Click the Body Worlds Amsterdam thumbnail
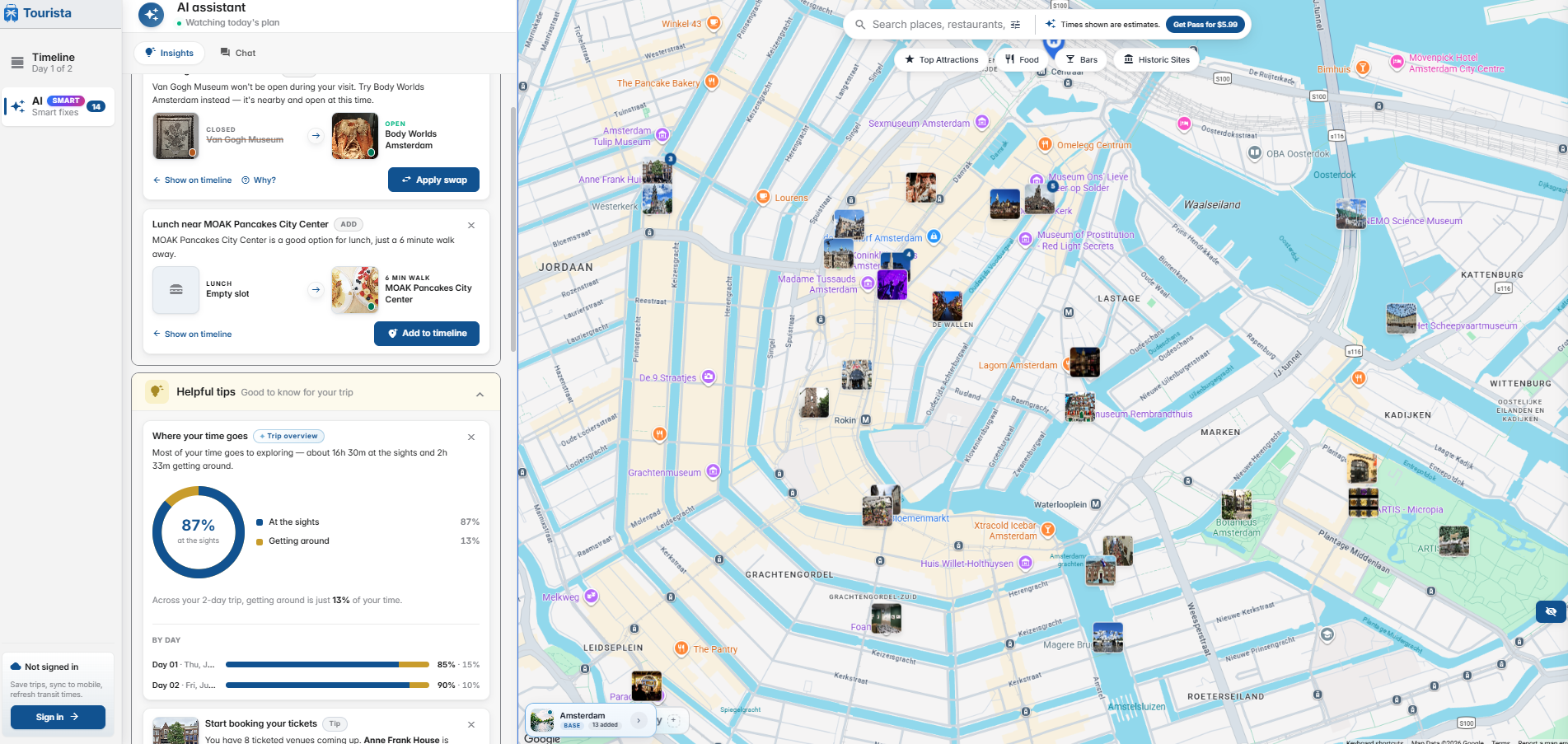 [354, 136]
